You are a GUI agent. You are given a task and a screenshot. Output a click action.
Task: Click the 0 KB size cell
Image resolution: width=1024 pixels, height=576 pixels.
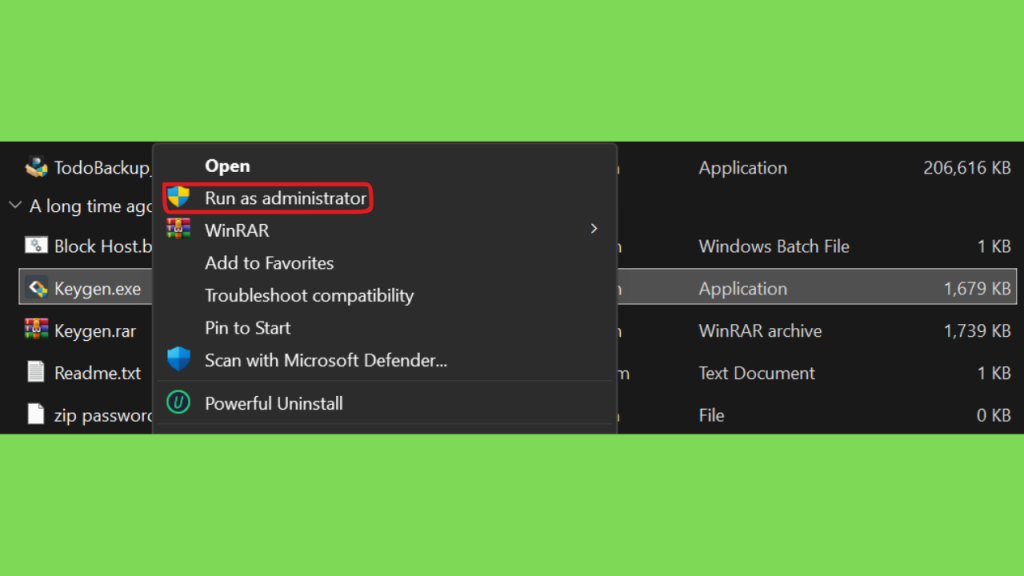point(993,415)
